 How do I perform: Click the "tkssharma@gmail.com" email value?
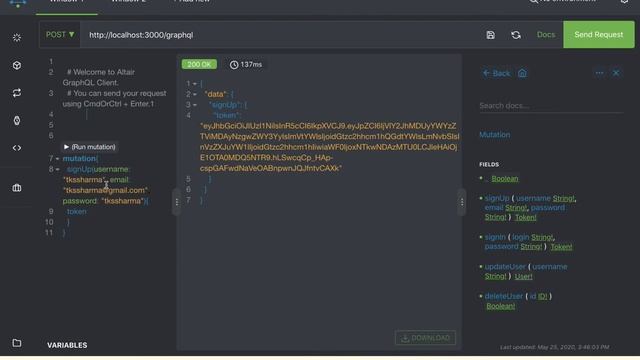106,190
